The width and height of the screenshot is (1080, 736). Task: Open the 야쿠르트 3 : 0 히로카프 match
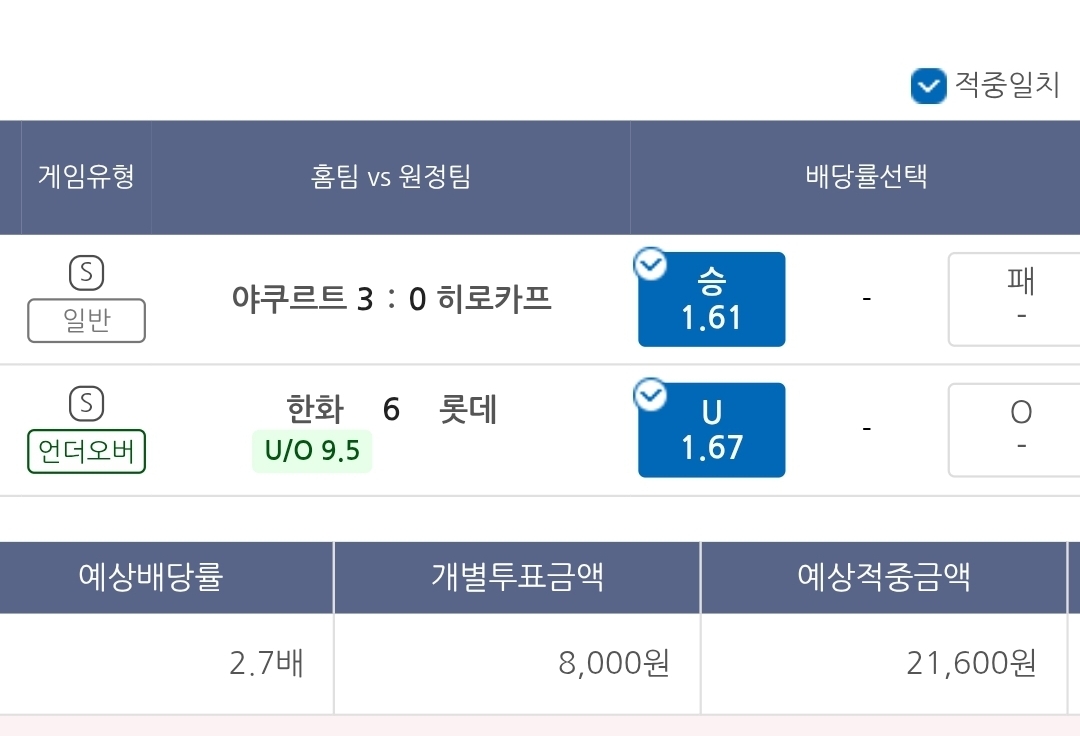click(391, 299)
